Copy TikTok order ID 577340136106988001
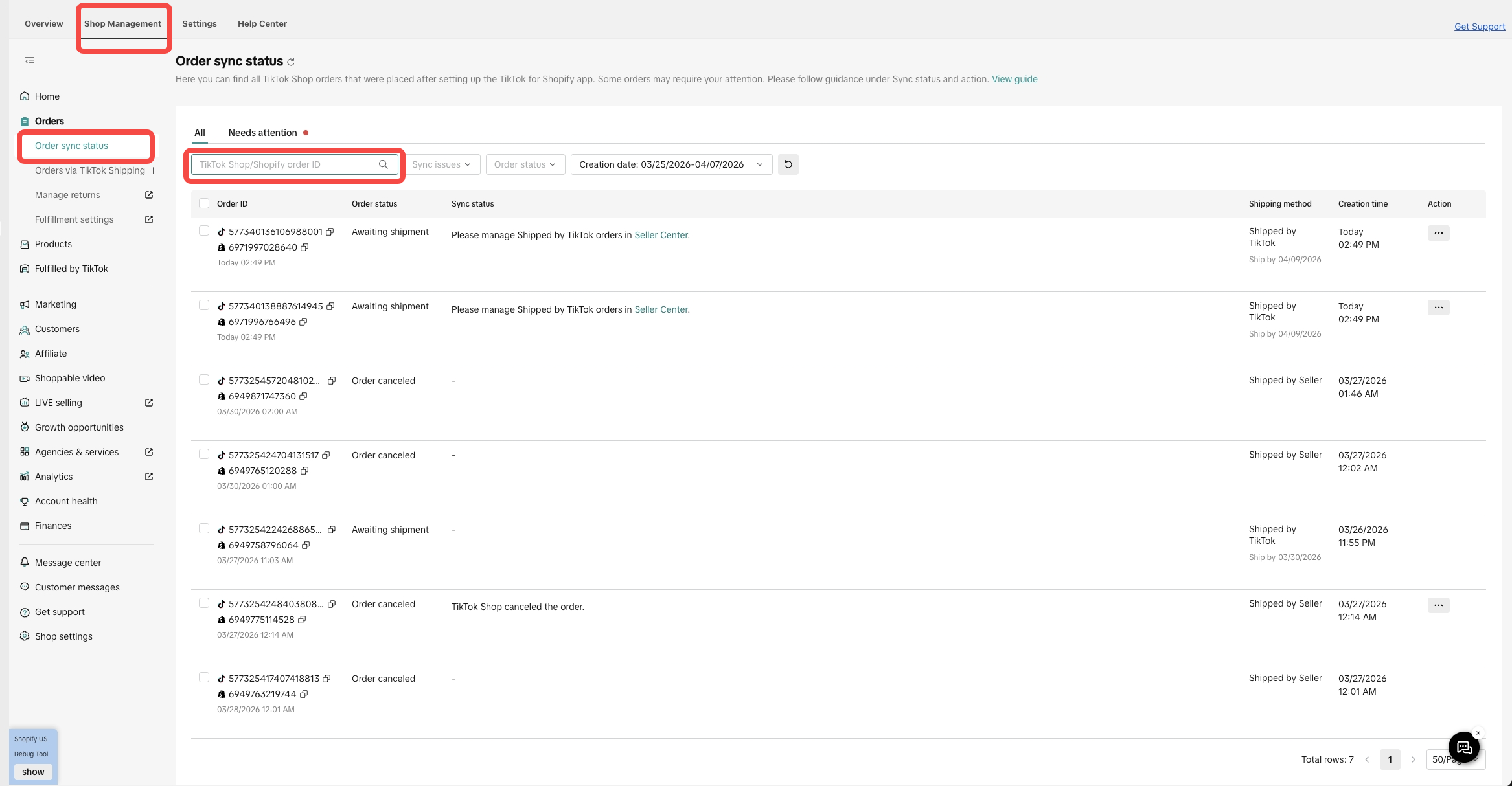The width and height of the screenshot is (1512, 786). pyautogui.click(x=330, y=232)
